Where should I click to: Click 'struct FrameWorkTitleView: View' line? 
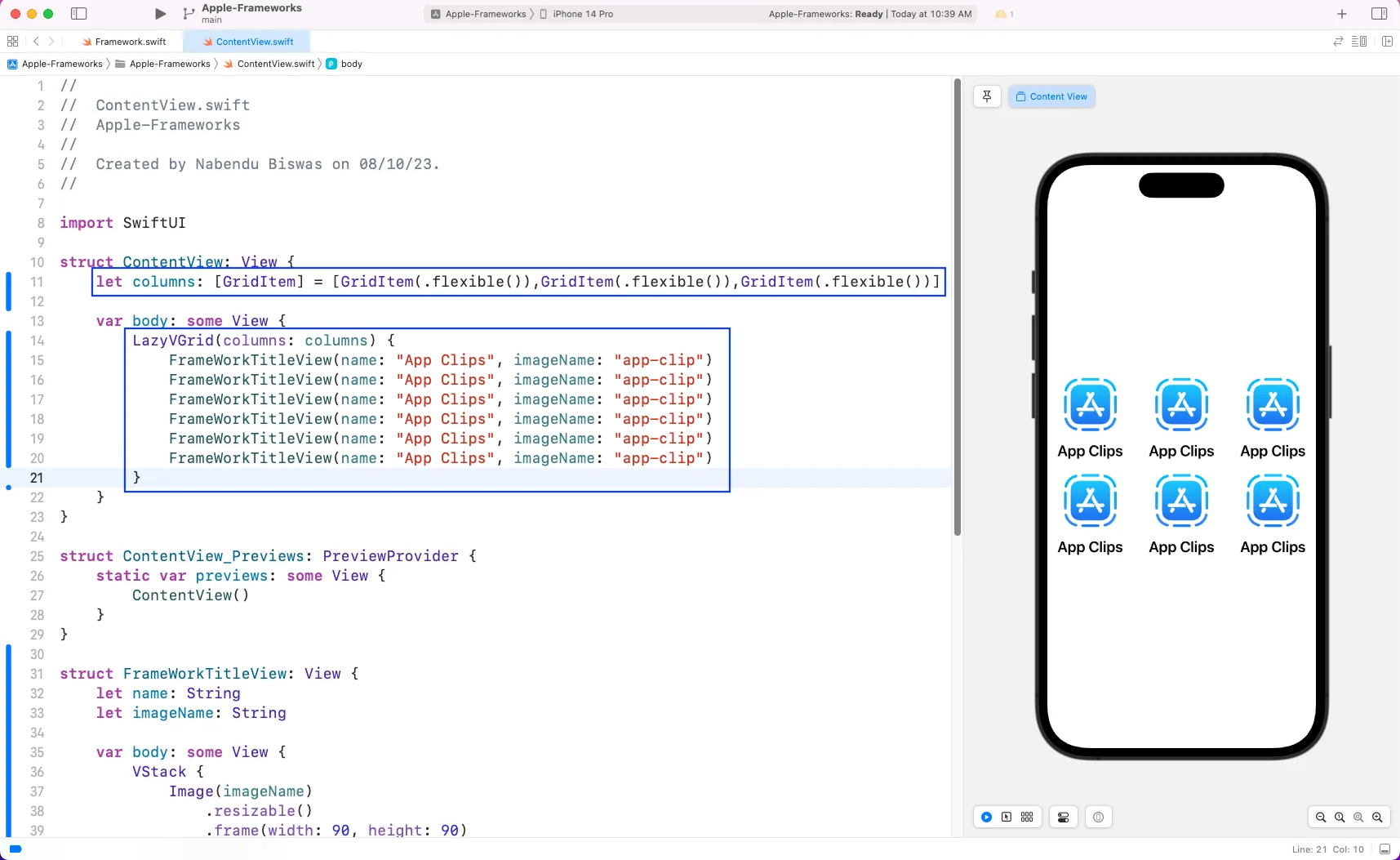coord(209,674)
